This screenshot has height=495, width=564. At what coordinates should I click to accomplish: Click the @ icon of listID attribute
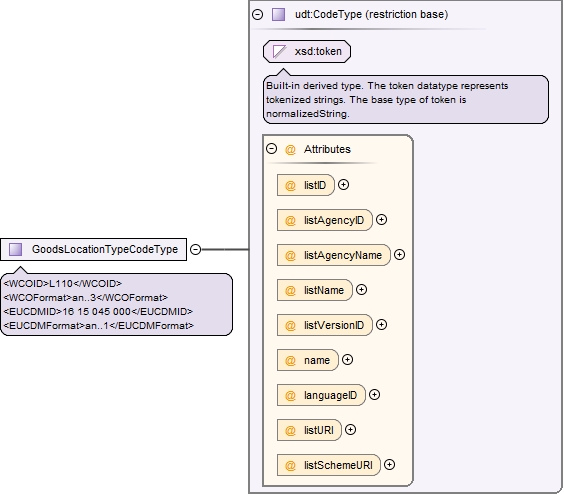point(290,186)
